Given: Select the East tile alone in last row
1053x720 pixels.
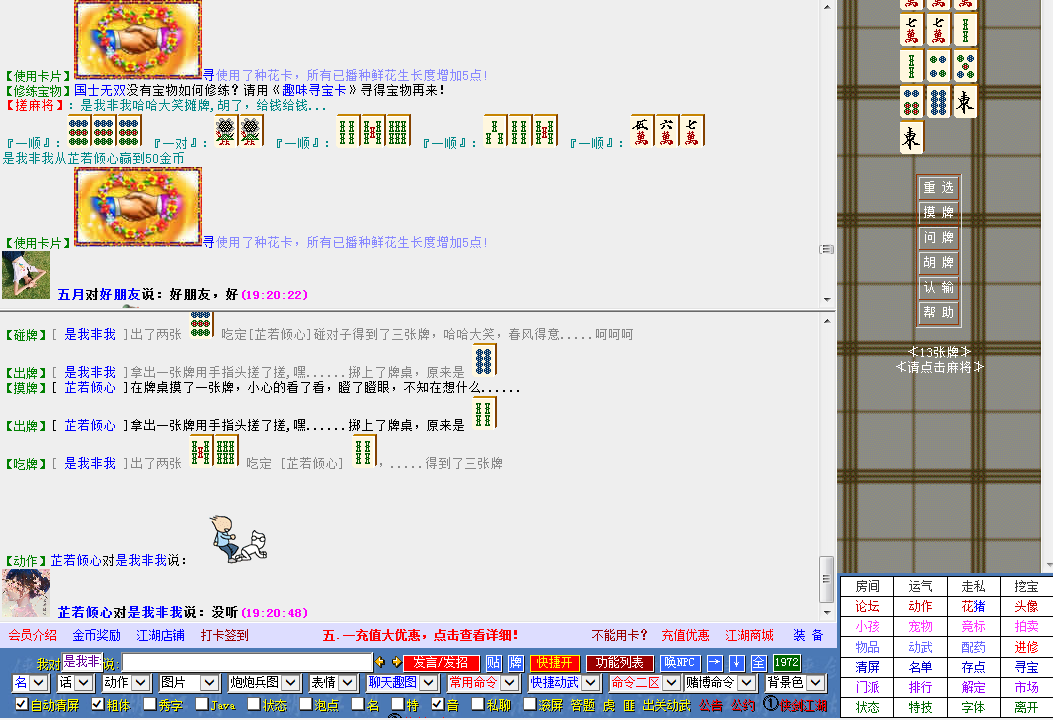Looking at the screenshot, I should click(x=911, y=137).
